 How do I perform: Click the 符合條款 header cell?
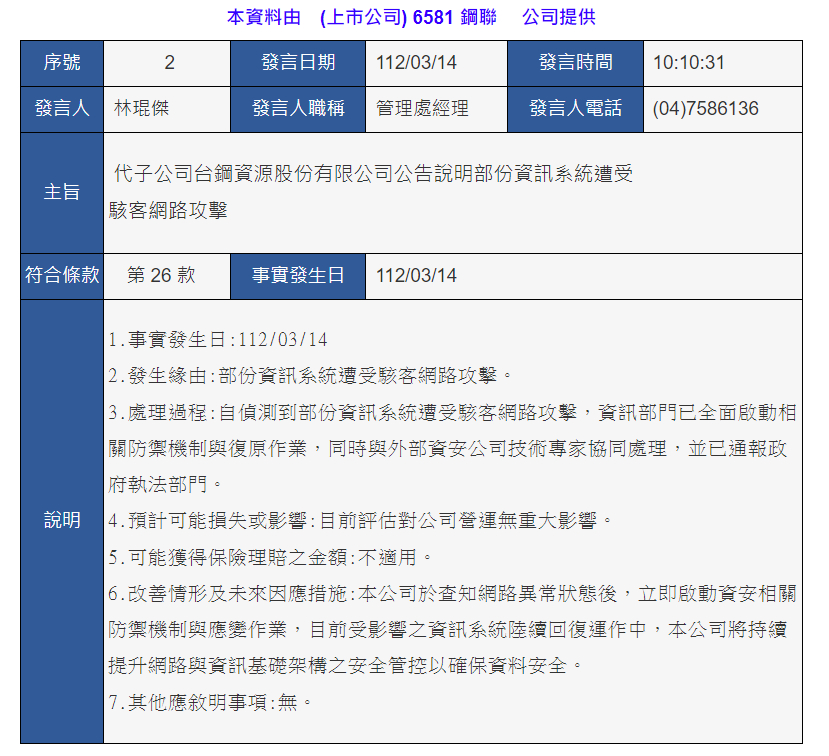(x=62, y=276)
